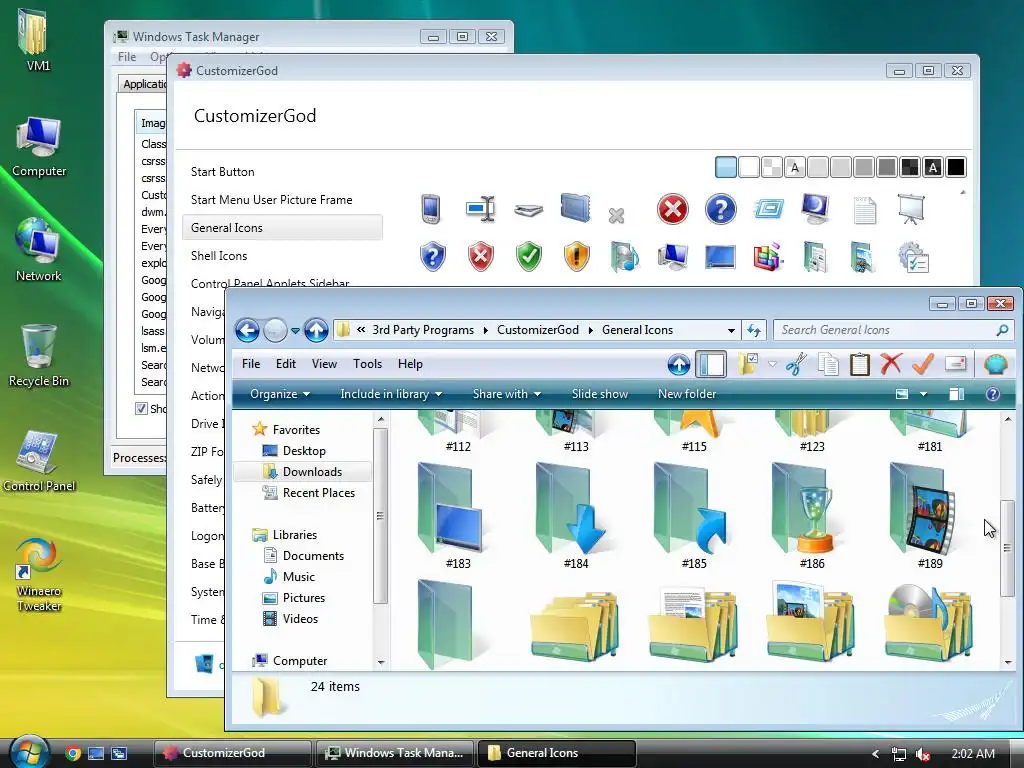Select the blue question shield icon
Image resolution: width=1024 pixels, height=768 pixels.
(432, 257)
